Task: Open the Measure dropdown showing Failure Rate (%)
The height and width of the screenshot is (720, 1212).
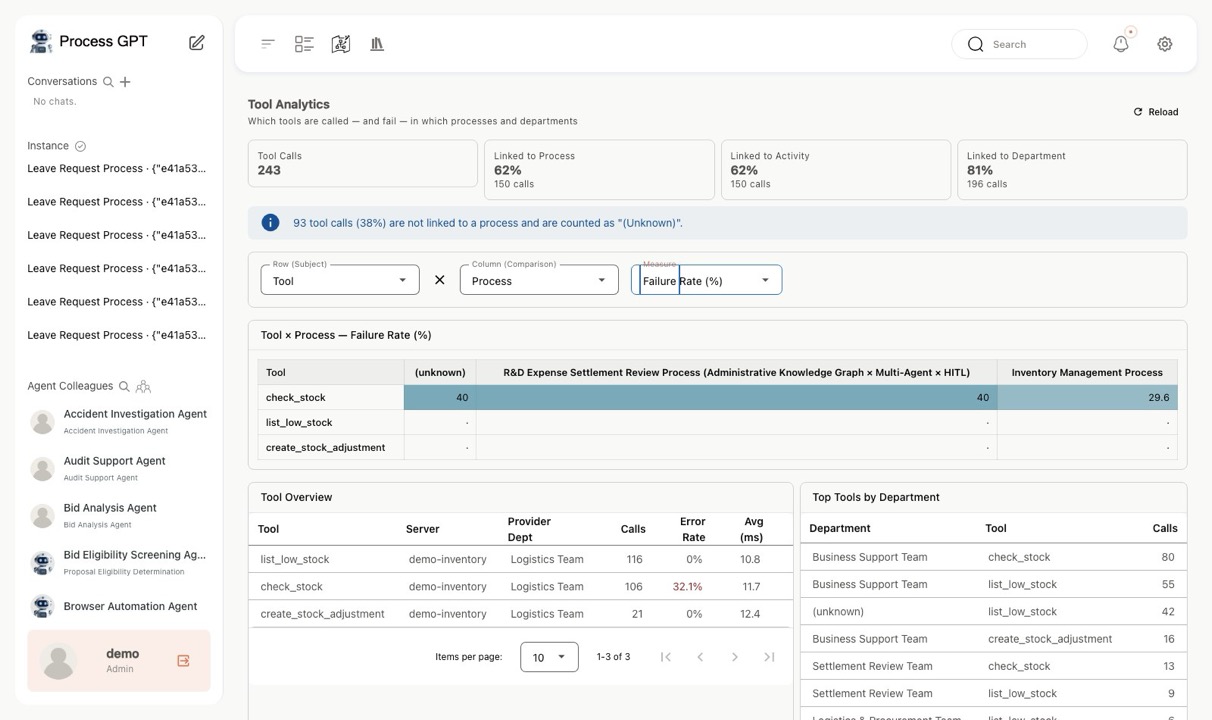Action: [706, 280]
